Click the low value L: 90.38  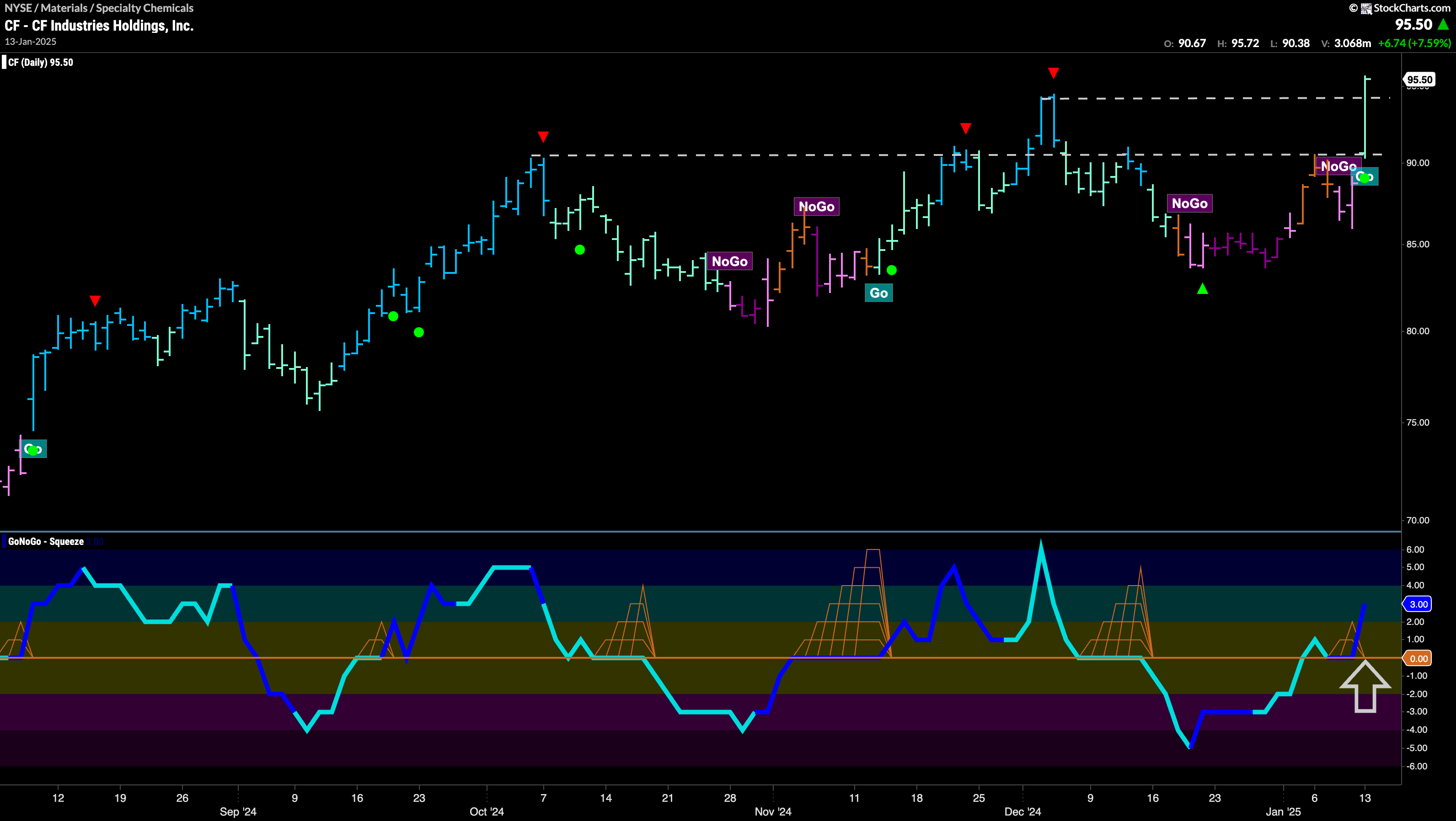point(1290,43)
